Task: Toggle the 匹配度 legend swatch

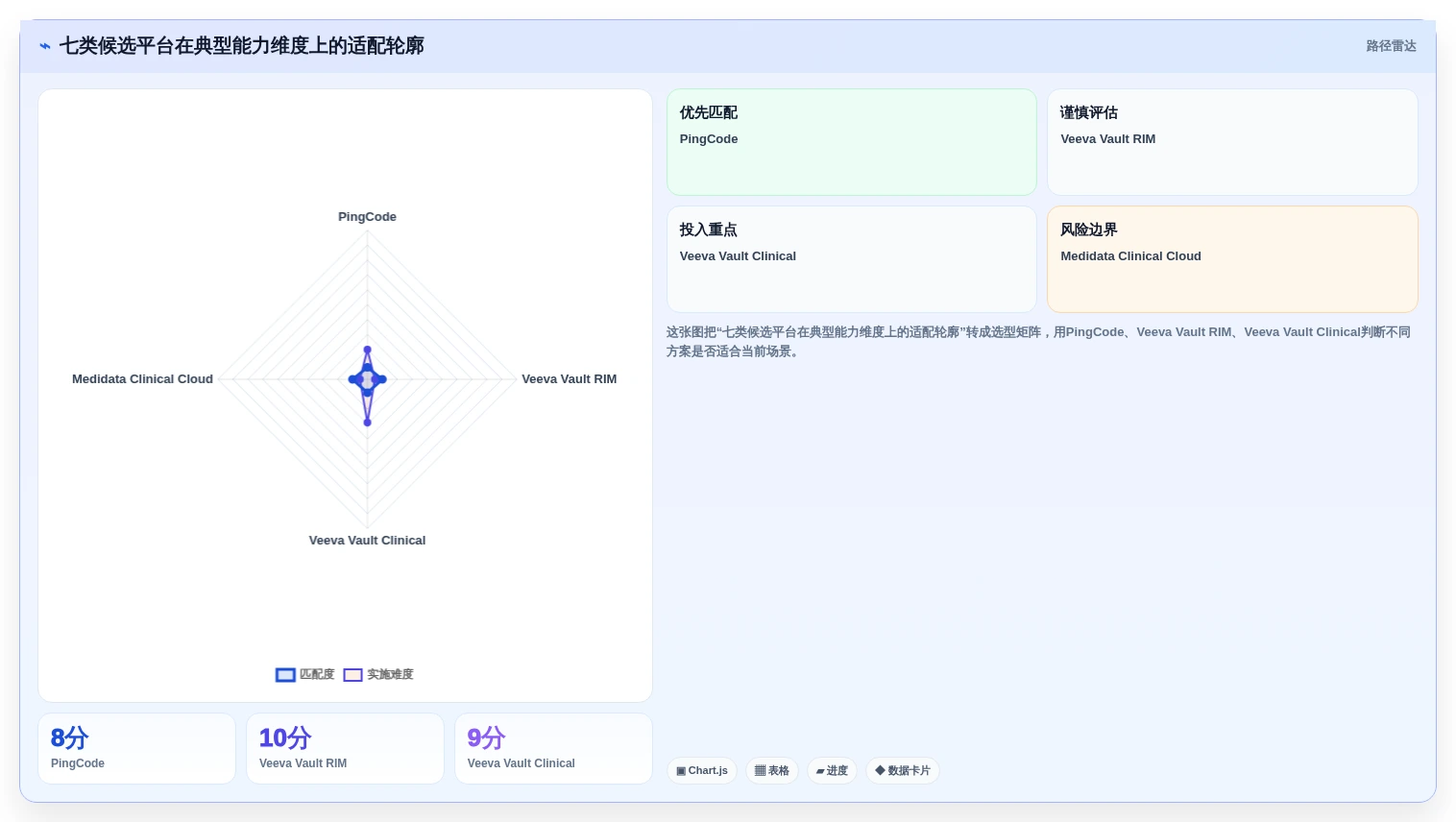Action: point(285,675)
